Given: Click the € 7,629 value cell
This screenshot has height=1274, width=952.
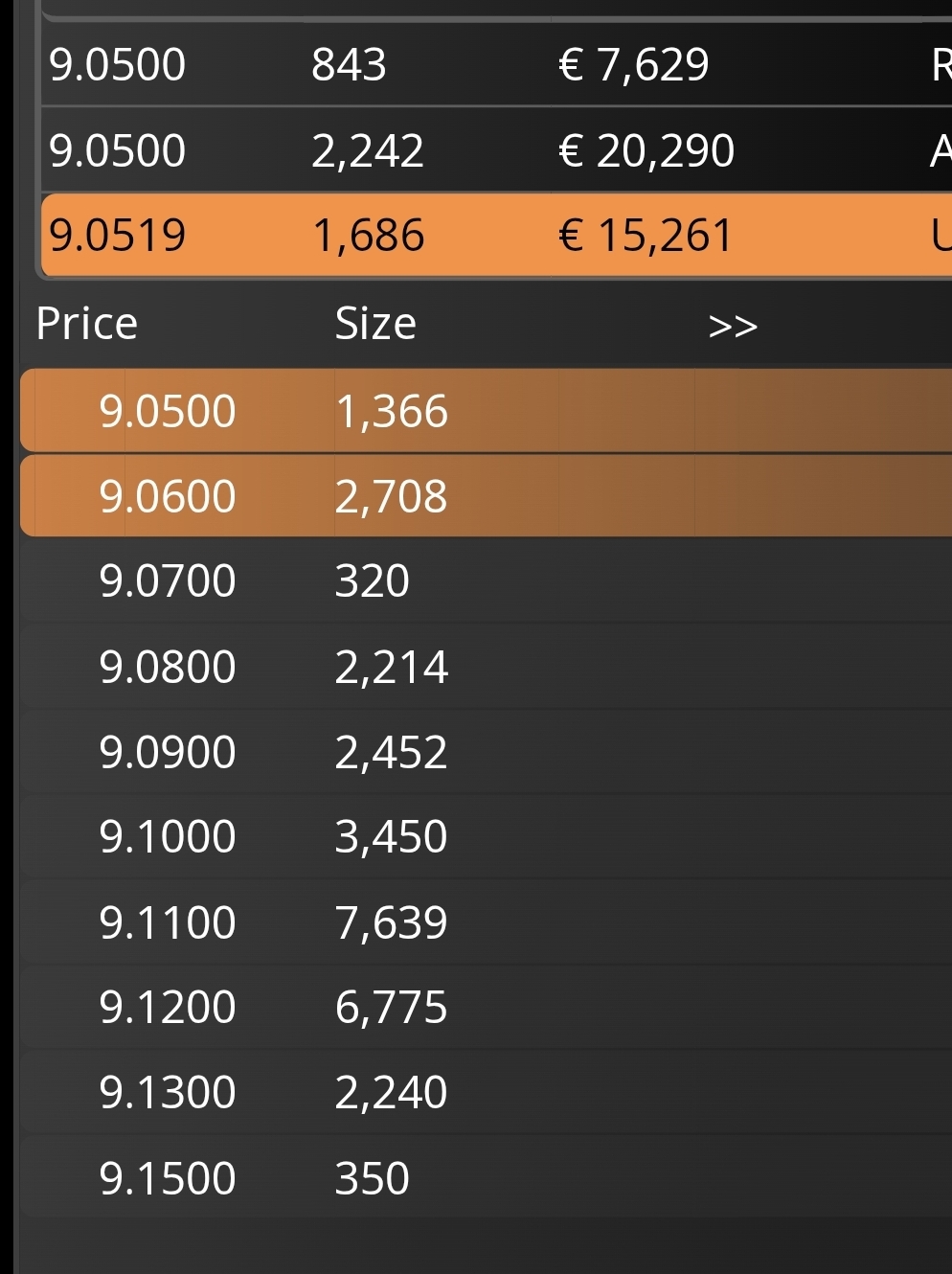Looking at the screenshot, I should [633, 65].
